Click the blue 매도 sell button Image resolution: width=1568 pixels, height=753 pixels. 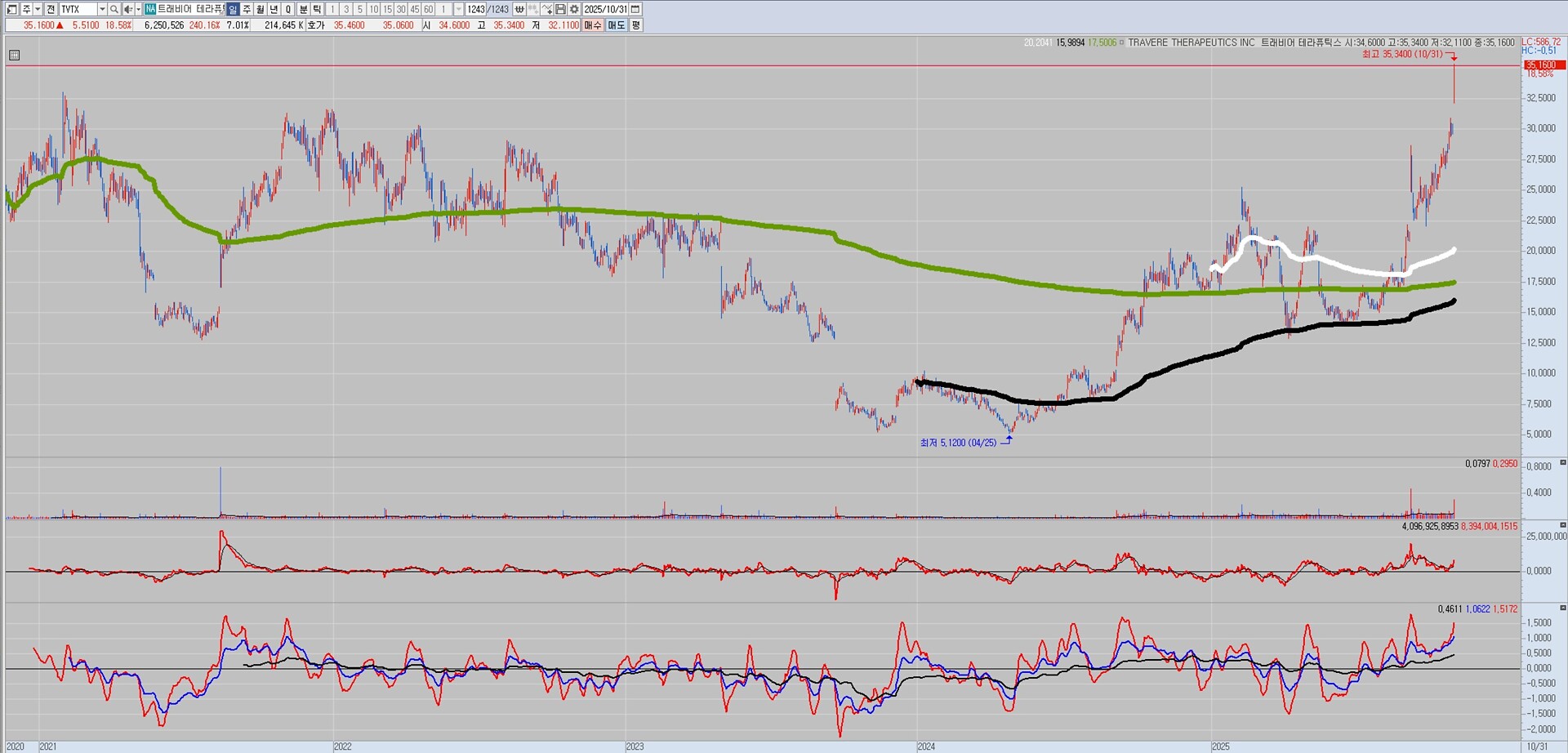[x=616, y=25]
